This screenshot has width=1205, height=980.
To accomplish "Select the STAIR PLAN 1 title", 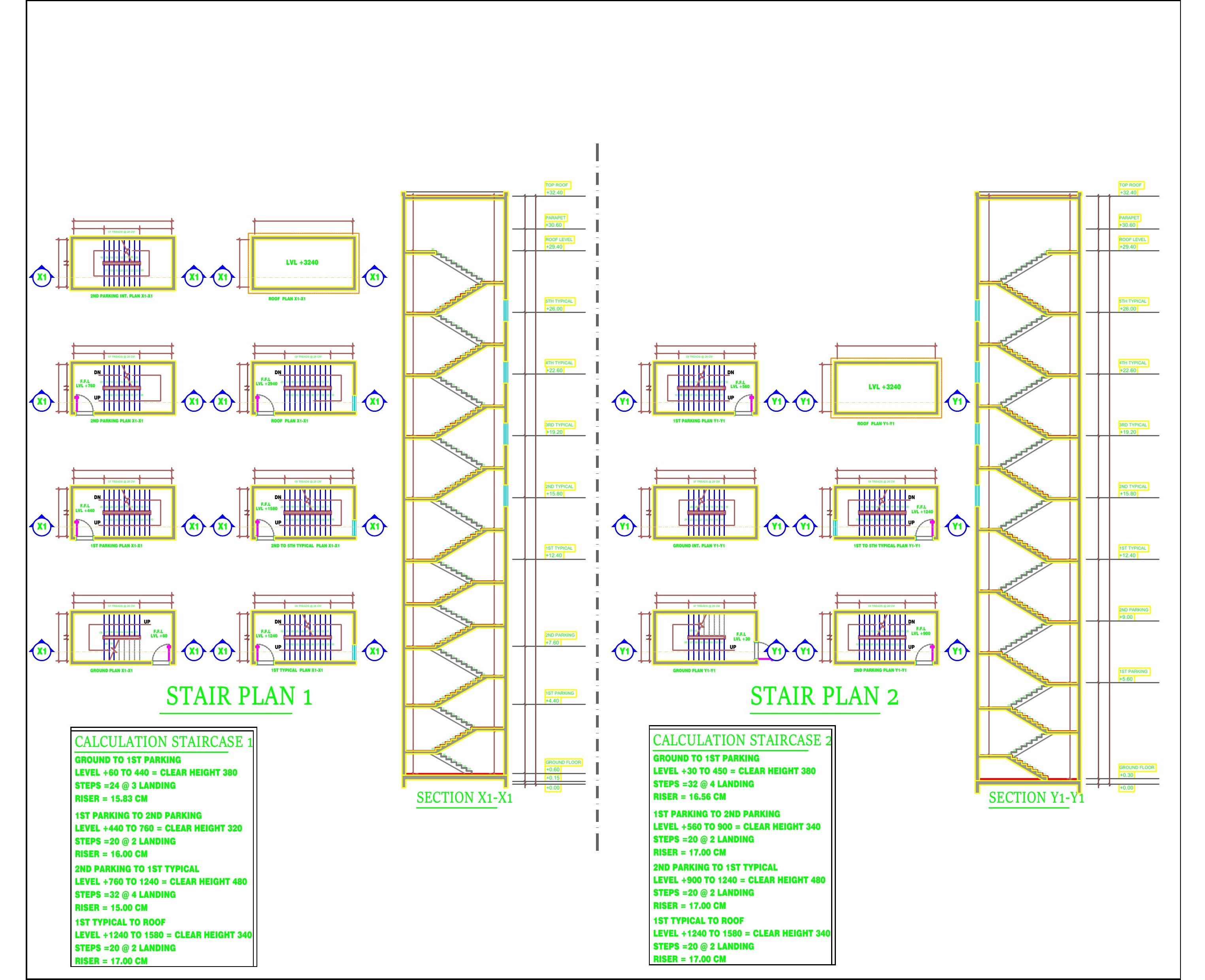I will pos(239,697).
